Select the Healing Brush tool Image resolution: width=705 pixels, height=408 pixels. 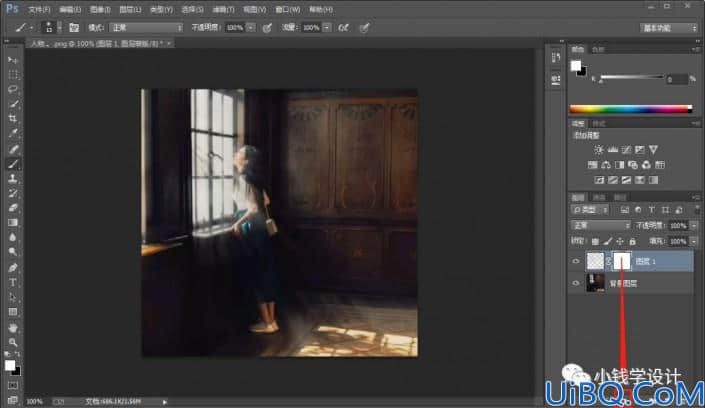[x=13, y=148]
